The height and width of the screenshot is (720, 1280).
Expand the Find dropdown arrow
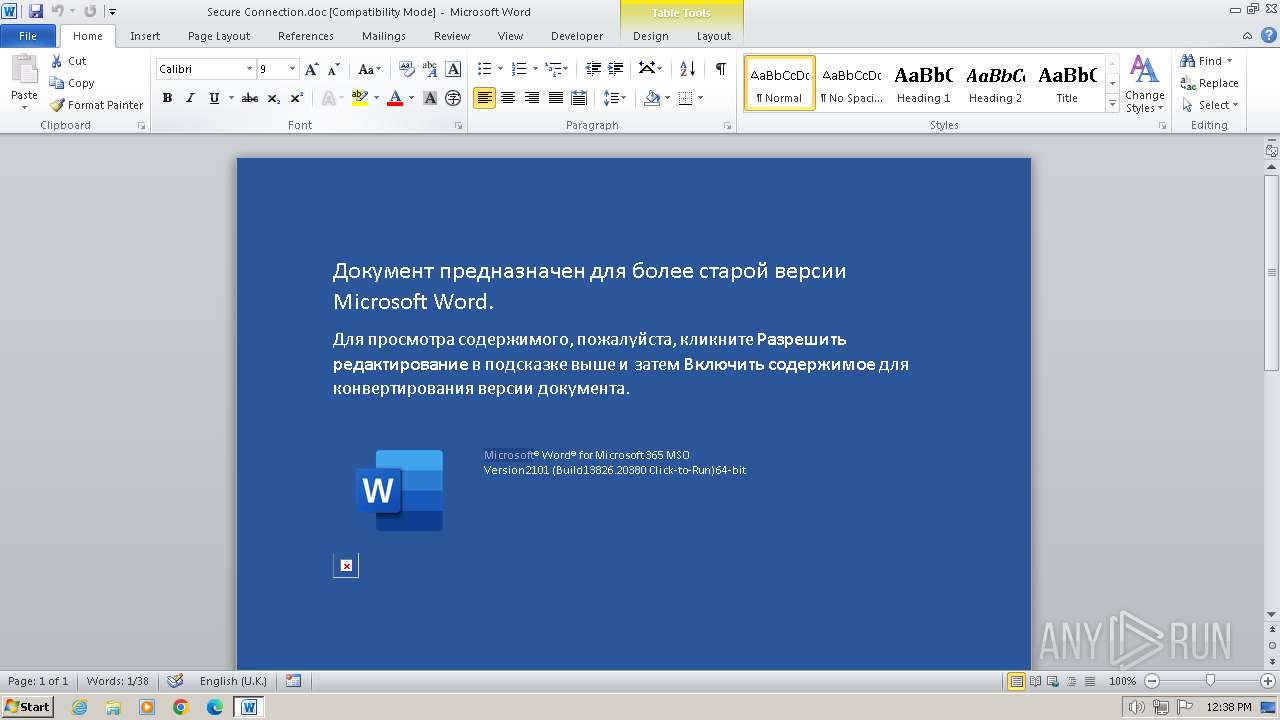(x=1230, y=61)
